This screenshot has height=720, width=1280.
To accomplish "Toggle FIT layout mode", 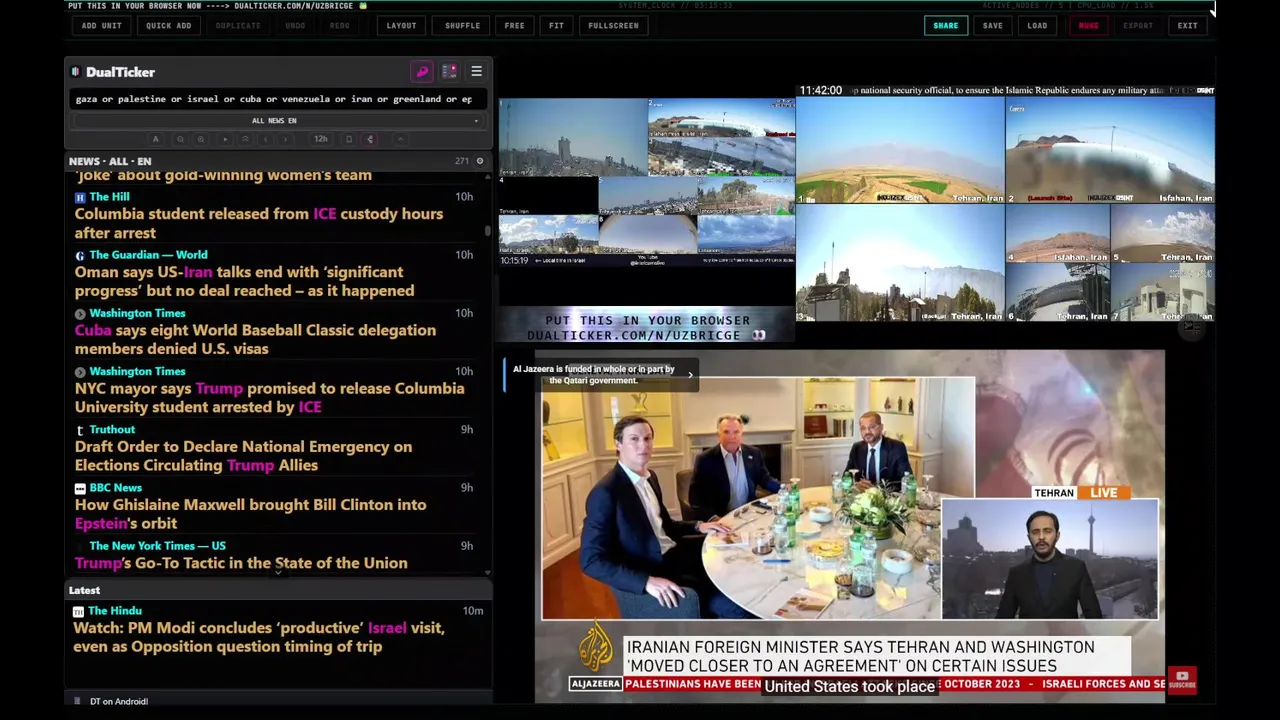I will 556,26.
